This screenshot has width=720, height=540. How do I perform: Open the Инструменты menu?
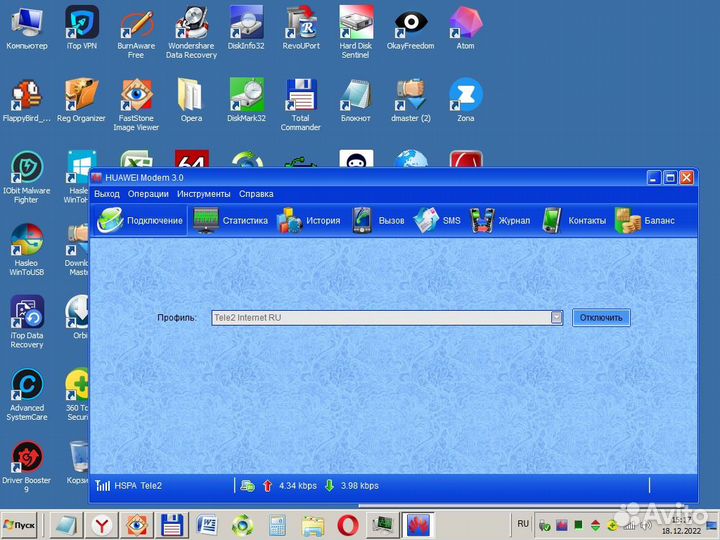click(204, 194)
